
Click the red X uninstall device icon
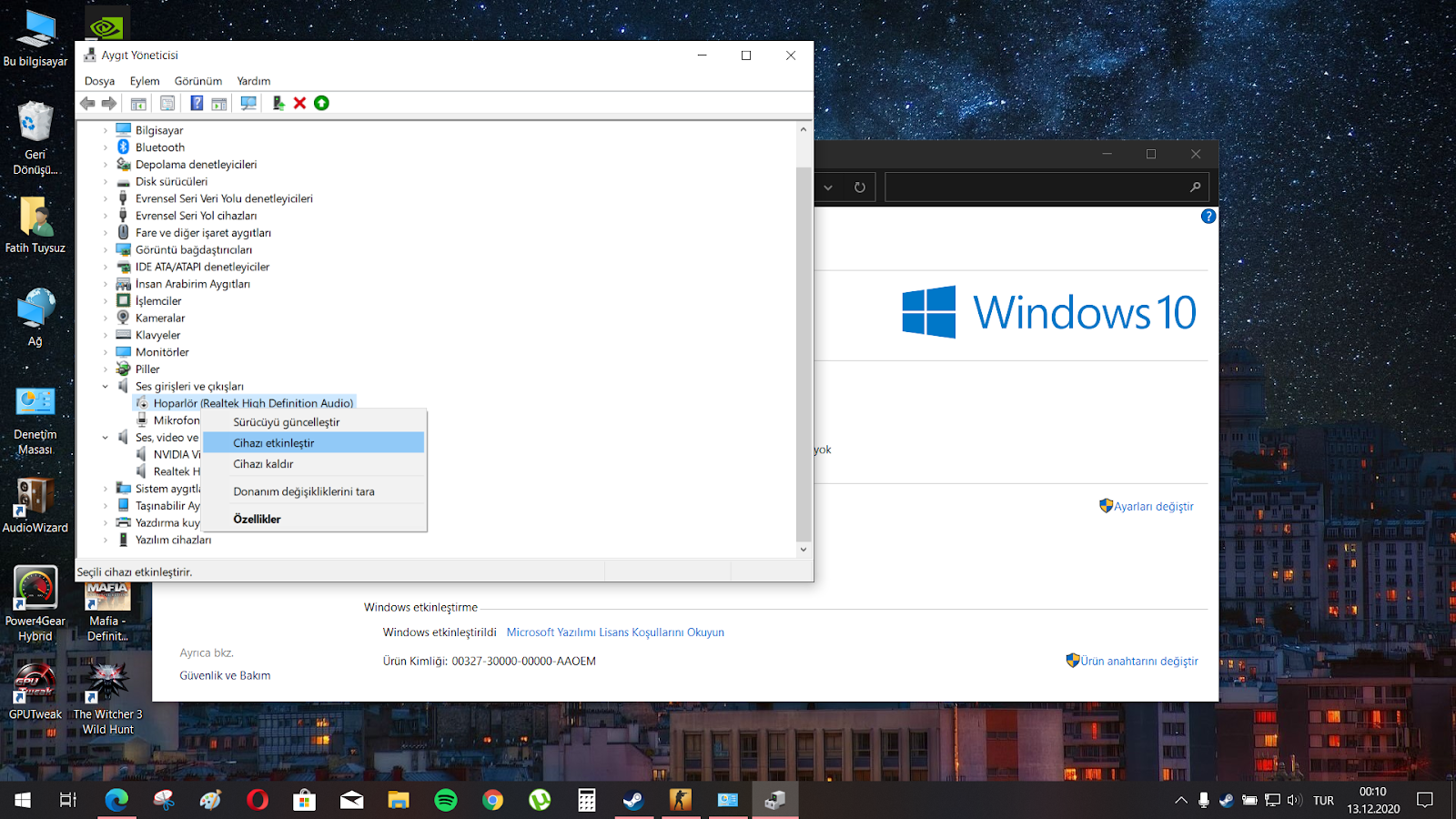(x=299, y=104)
